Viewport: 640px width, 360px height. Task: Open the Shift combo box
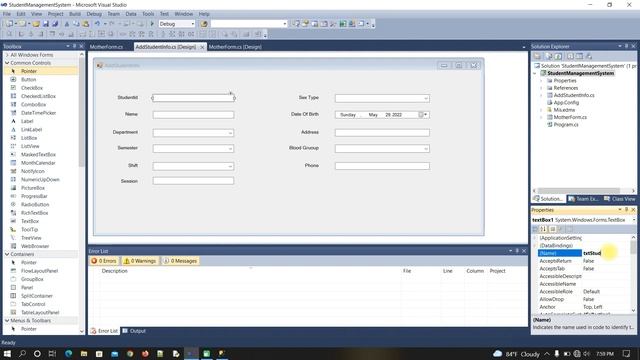(x=230, y=166)
